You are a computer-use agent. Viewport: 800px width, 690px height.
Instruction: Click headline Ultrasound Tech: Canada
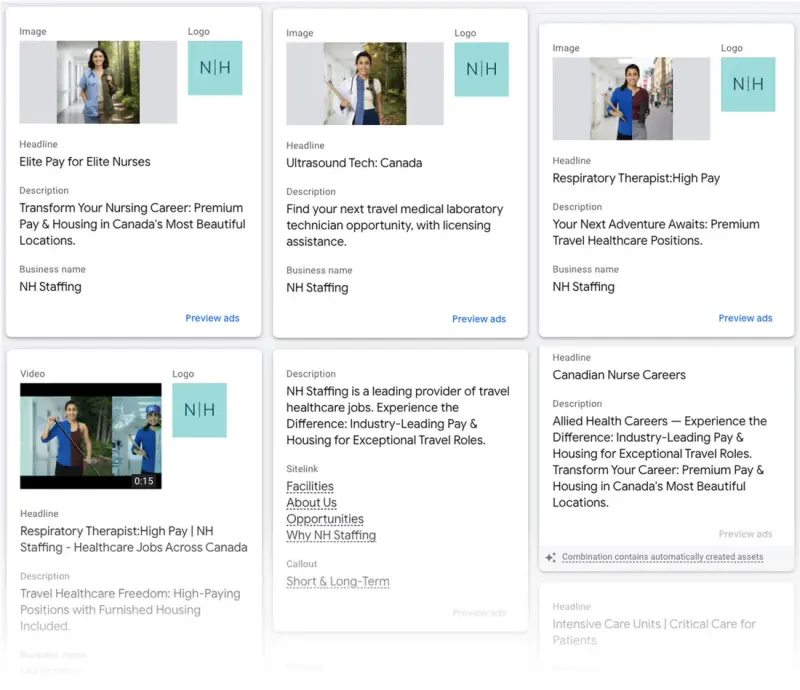coord(354,163)
